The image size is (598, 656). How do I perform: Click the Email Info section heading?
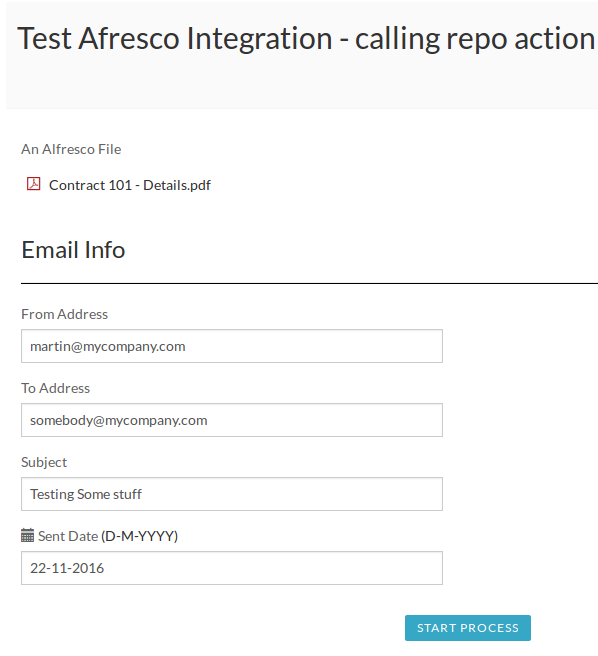(x=73, y=250)
